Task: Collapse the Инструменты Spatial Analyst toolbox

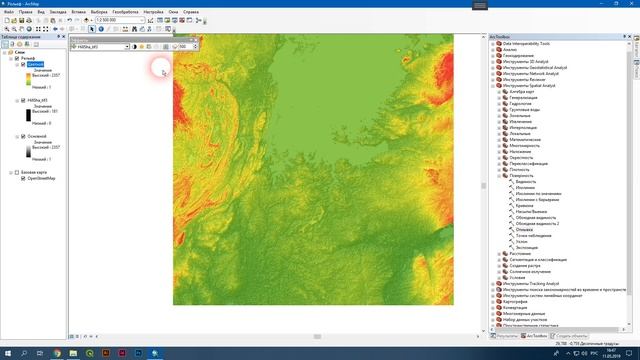Action: (493, 86)
